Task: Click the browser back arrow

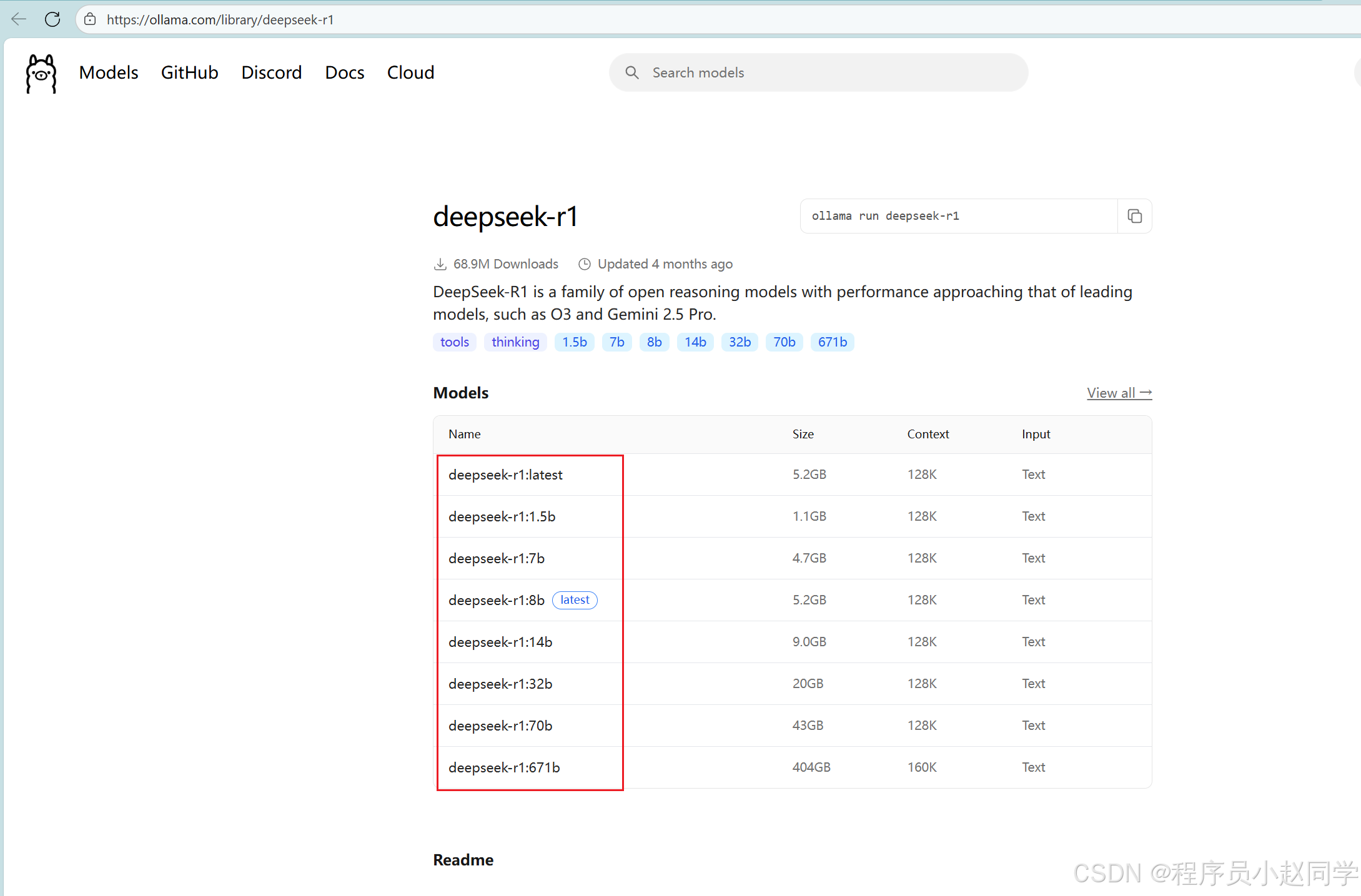Action: tap(19, 19)
